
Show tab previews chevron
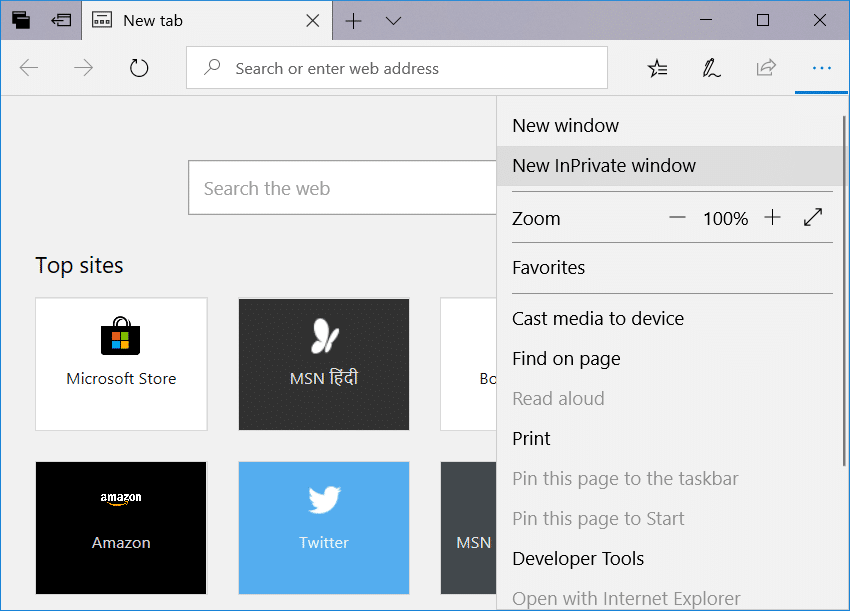click(393, 20)
